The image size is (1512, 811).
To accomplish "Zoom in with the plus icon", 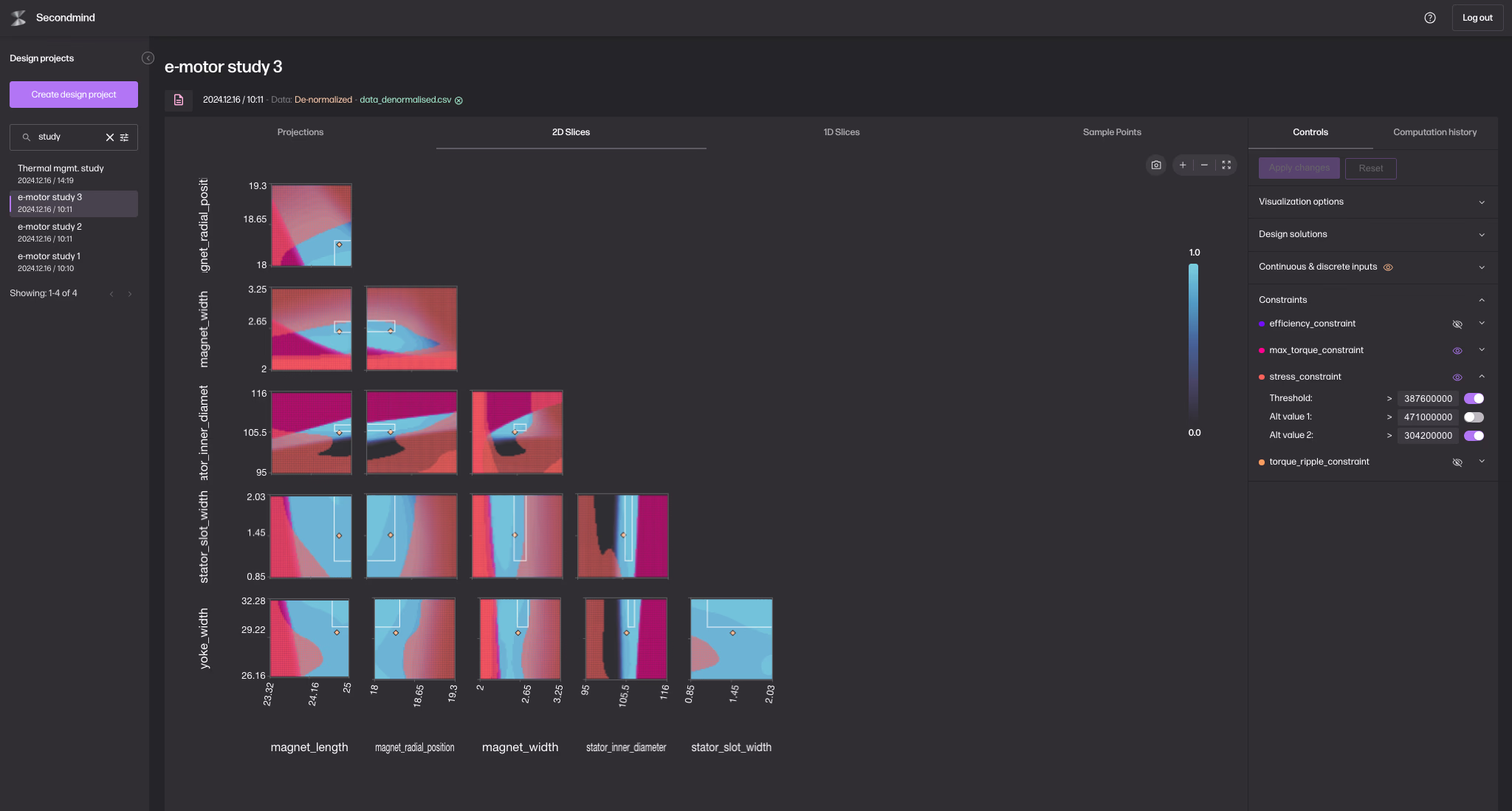I will [1183, 165].
